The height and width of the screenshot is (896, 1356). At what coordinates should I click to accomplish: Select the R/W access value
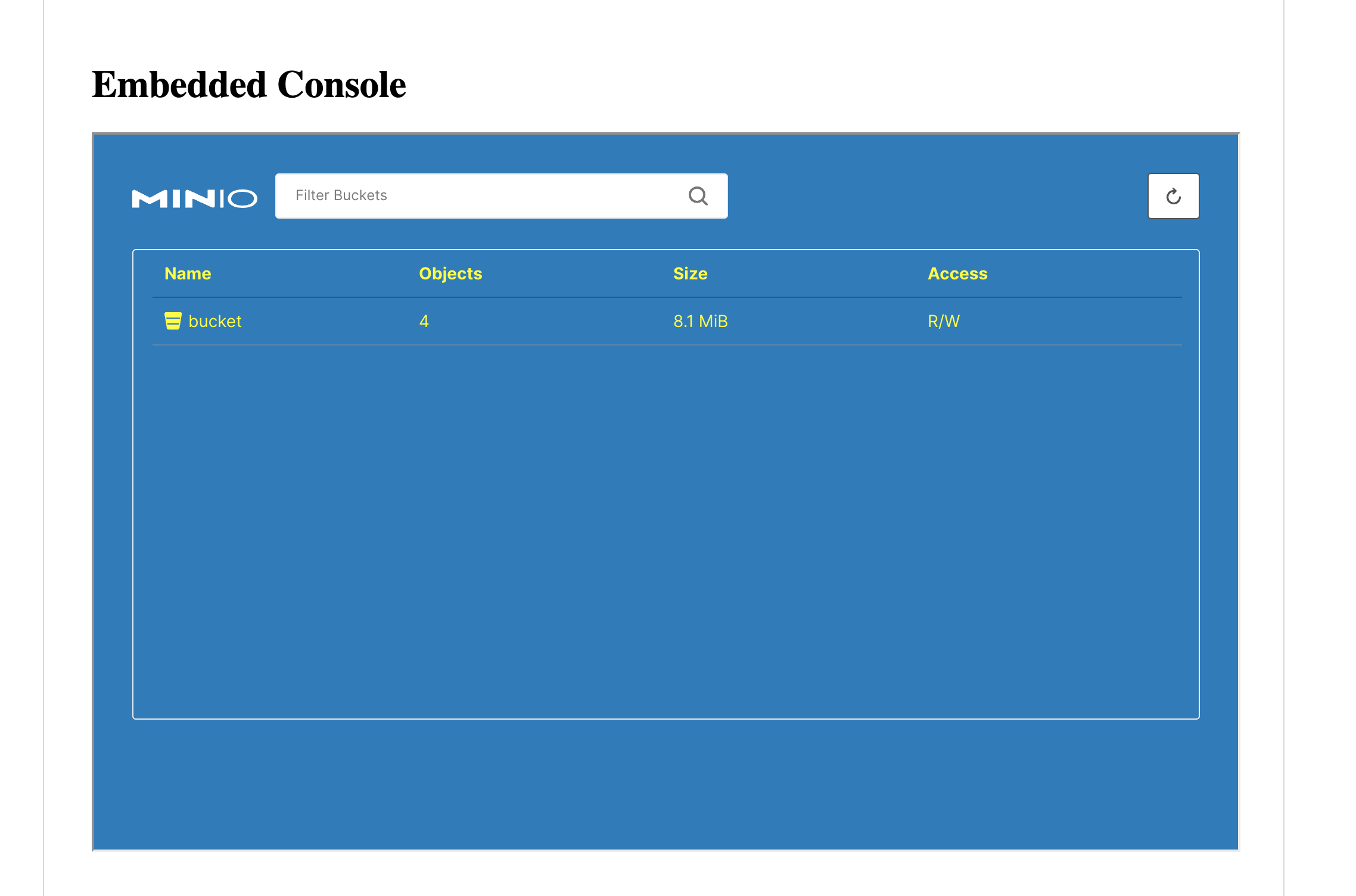click(944, 321)
